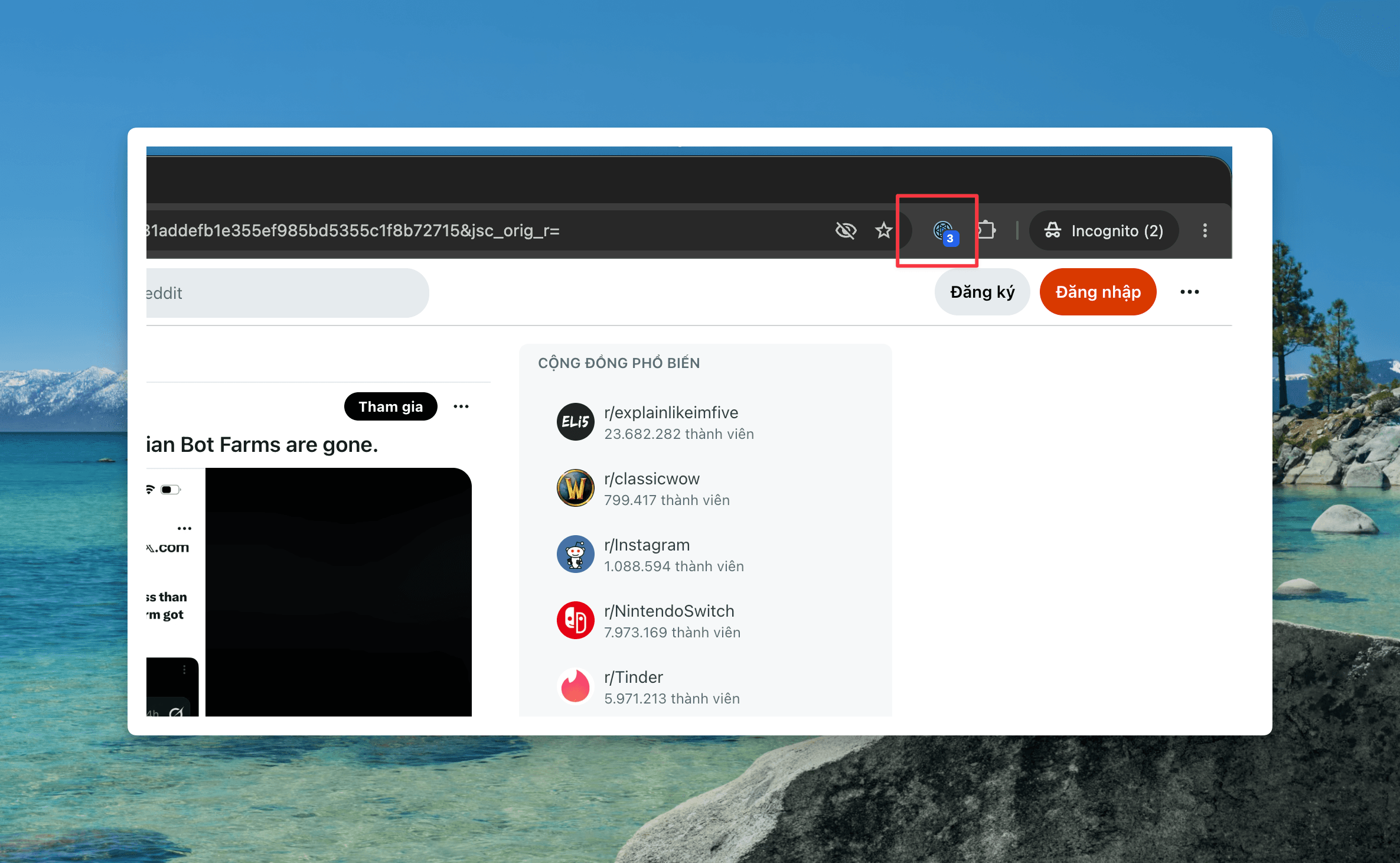The height and width of the screenshot is (863, 1400).
Task: Click the '7.973.169 thành viên' member count
Action: pos(672,633)
